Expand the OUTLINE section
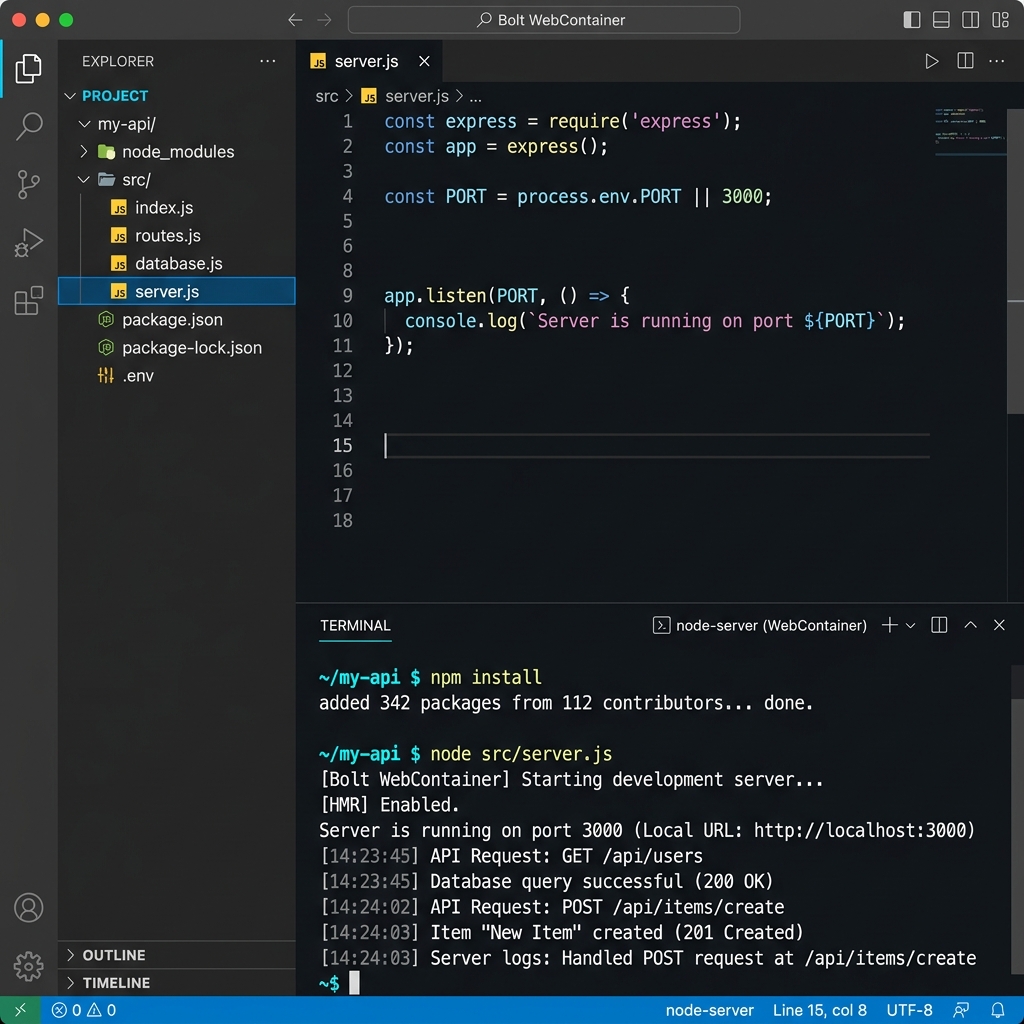 pyautogui.click(x=176, y=955)
